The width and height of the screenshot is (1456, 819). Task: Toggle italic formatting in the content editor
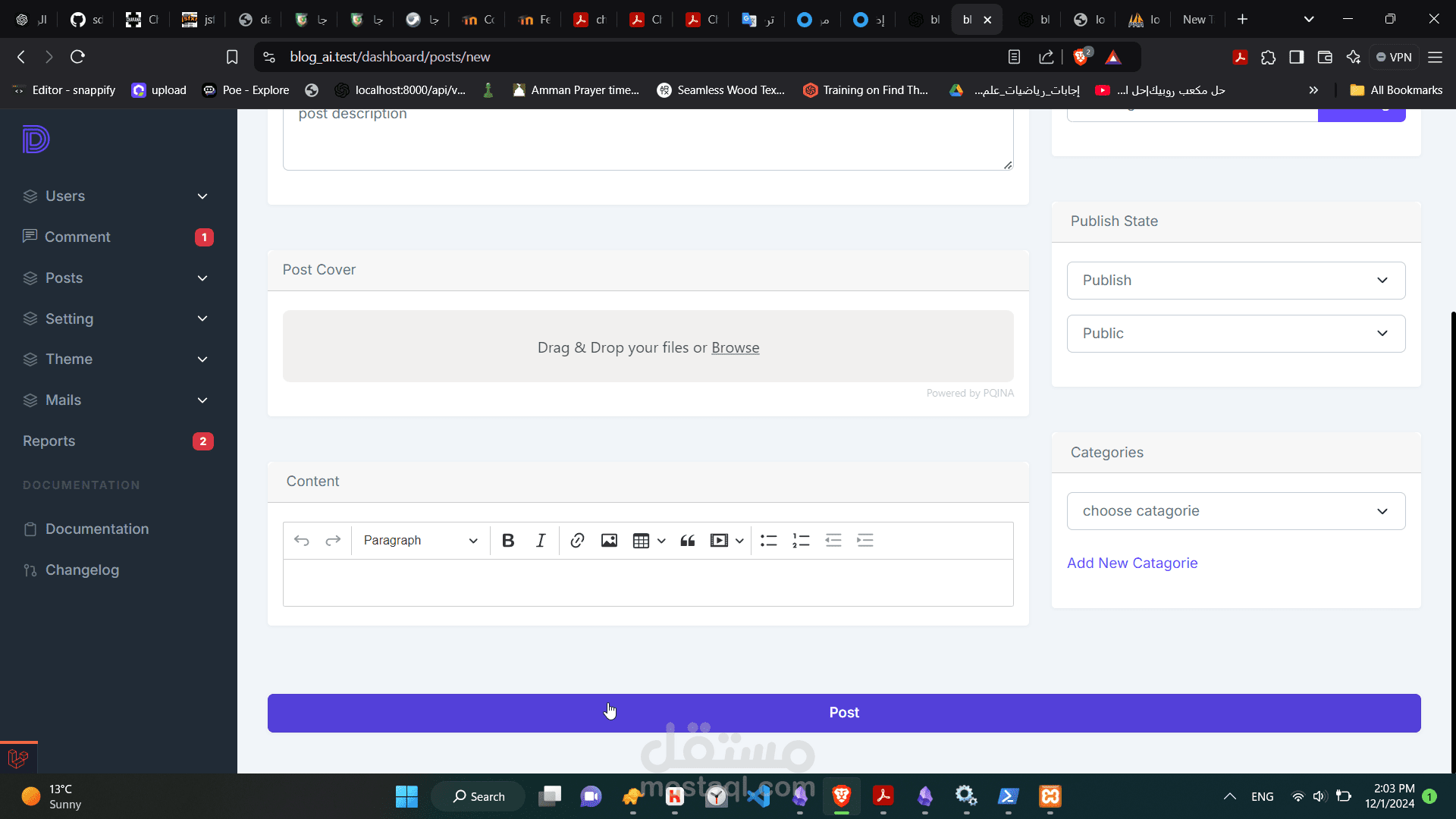click(x=541, y=541)
